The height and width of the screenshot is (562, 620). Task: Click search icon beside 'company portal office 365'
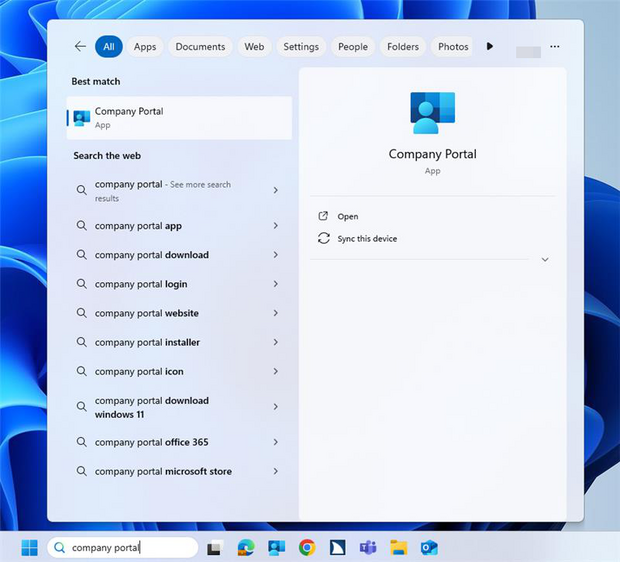[81, 442]
